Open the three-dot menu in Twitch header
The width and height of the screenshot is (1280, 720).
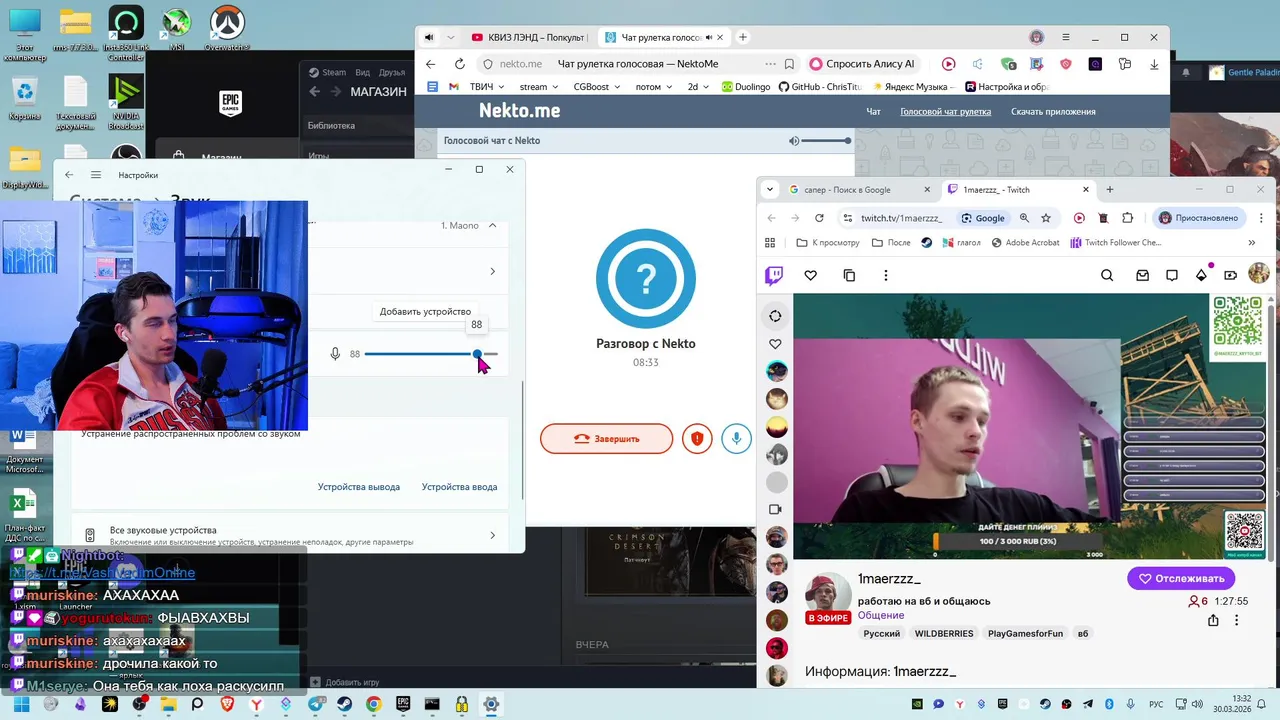click(886, 275)
